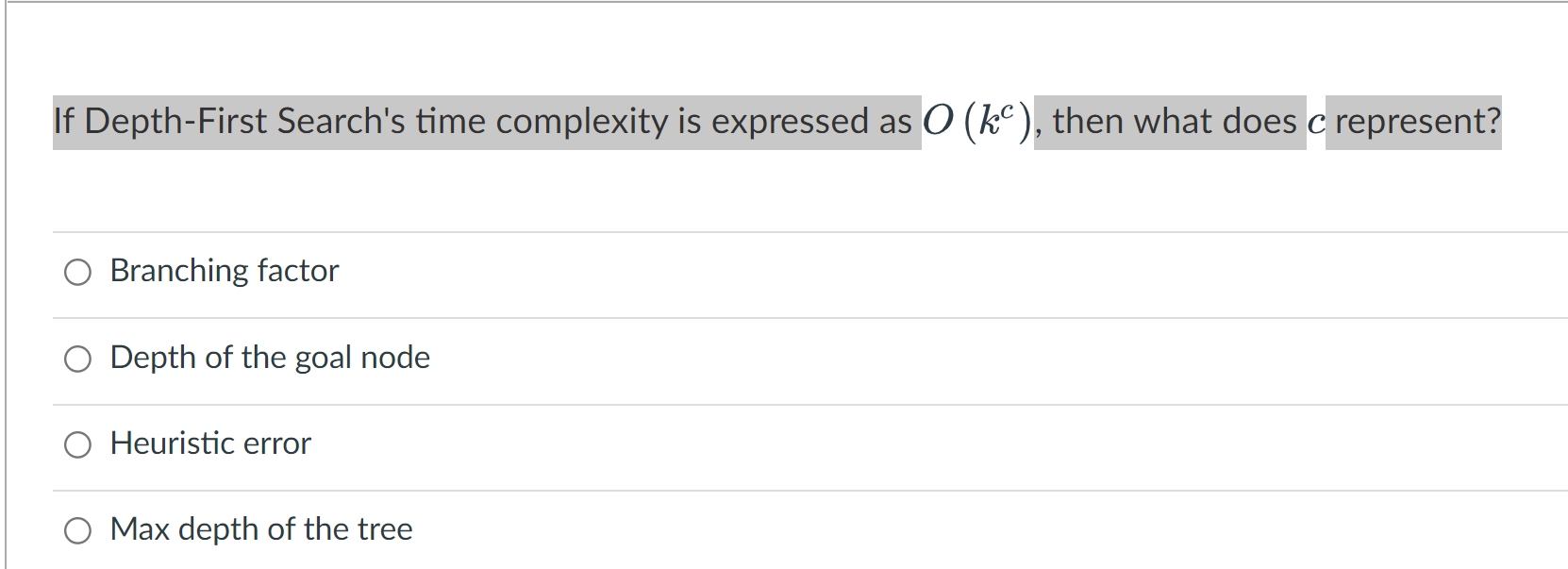
Task: Click the O(k^c) formula in the question
Action: pos(976,119)
